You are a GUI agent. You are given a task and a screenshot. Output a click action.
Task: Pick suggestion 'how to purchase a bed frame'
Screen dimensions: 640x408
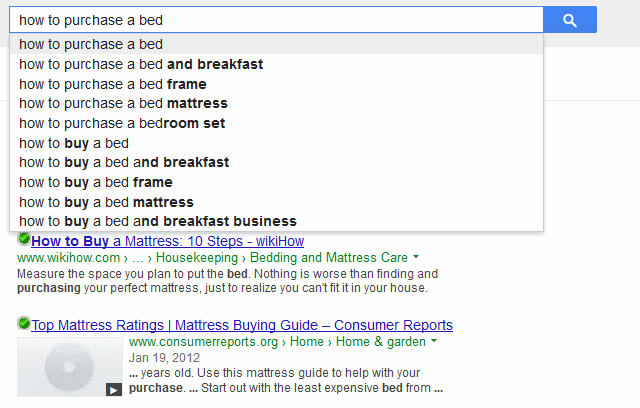[x=276, y=84]
